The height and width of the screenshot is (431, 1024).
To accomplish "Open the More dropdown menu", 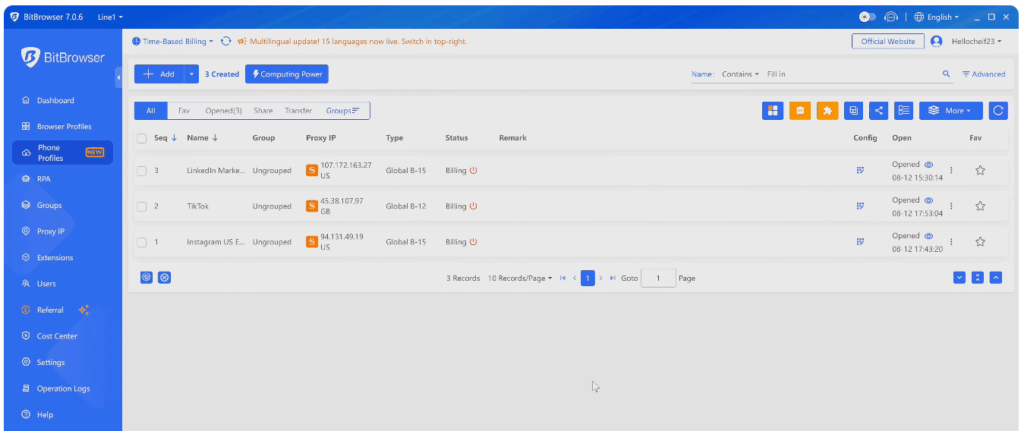I will [x=951, y=110].
